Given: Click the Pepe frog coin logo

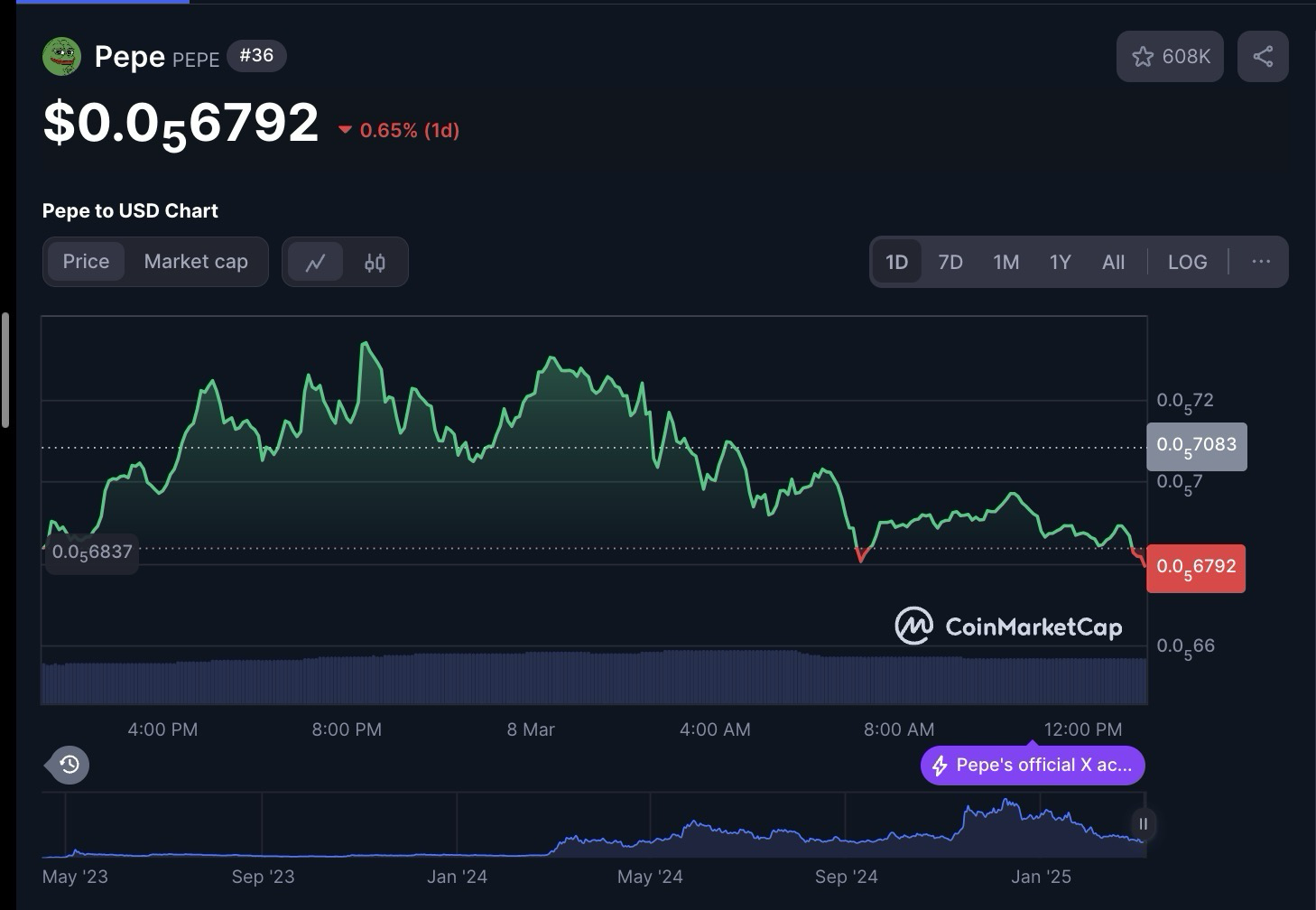Looking at the screenshot, I should click(61, 56).
